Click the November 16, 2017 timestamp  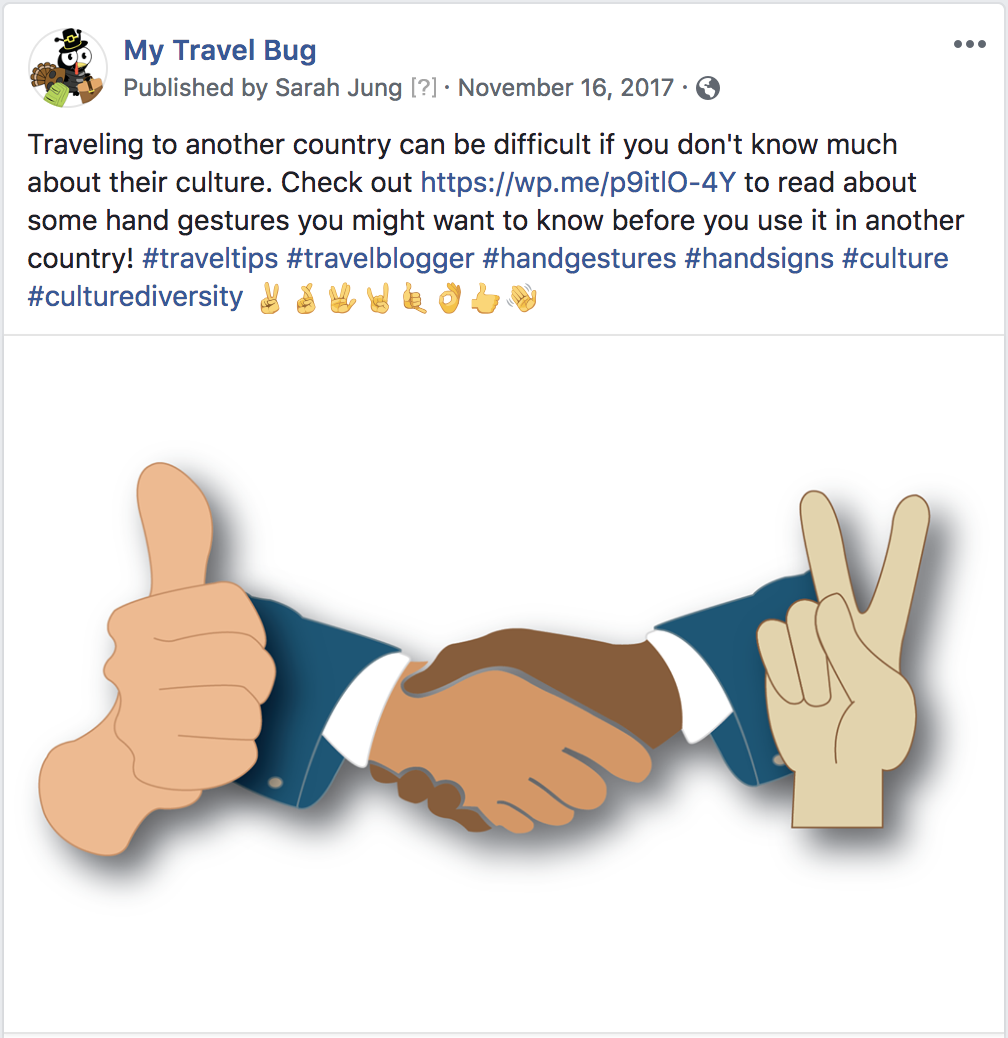tap(566, 87)
